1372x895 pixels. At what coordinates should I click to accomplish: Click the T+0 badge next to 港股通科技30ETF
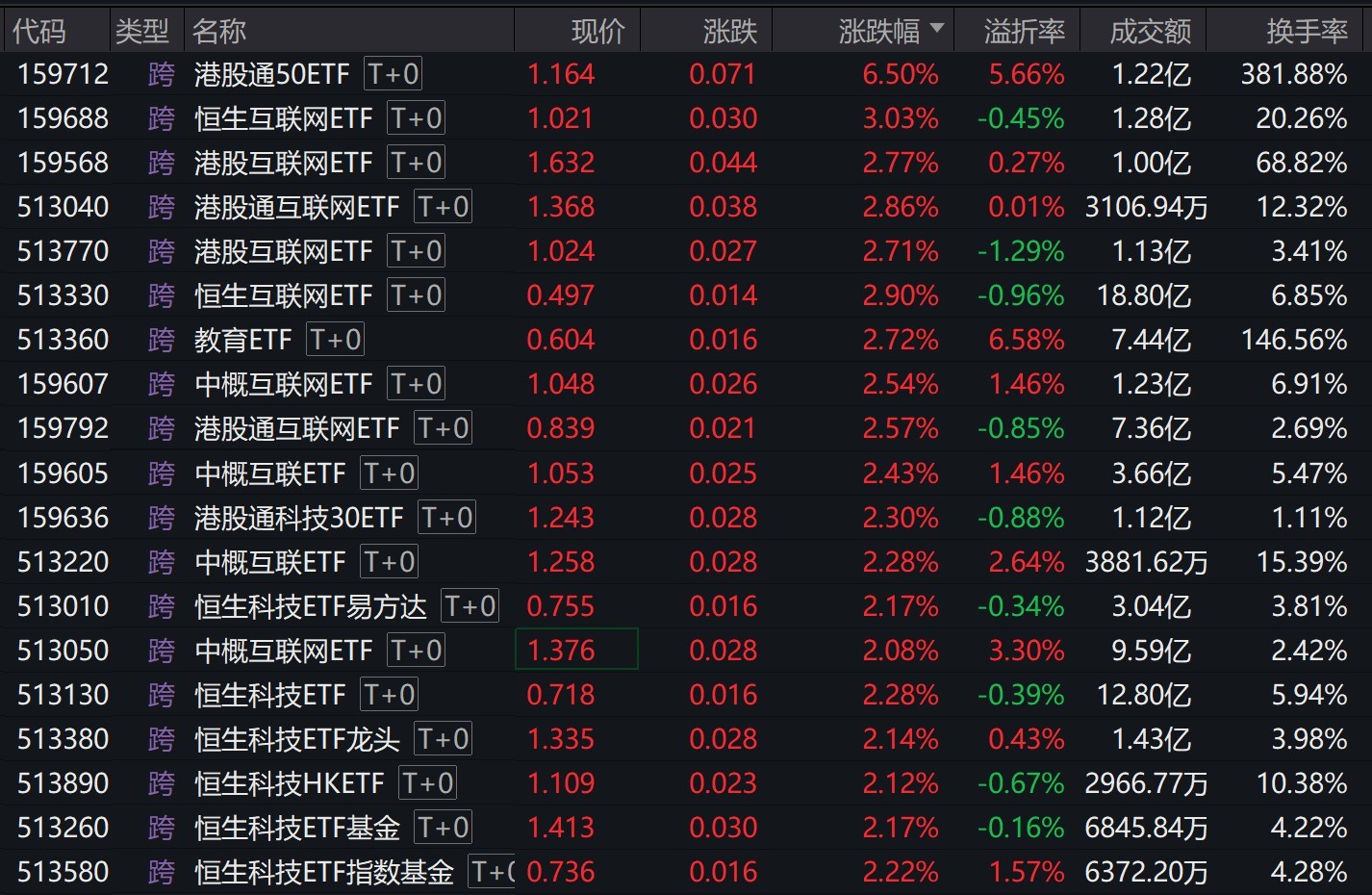tap(446, 518)
